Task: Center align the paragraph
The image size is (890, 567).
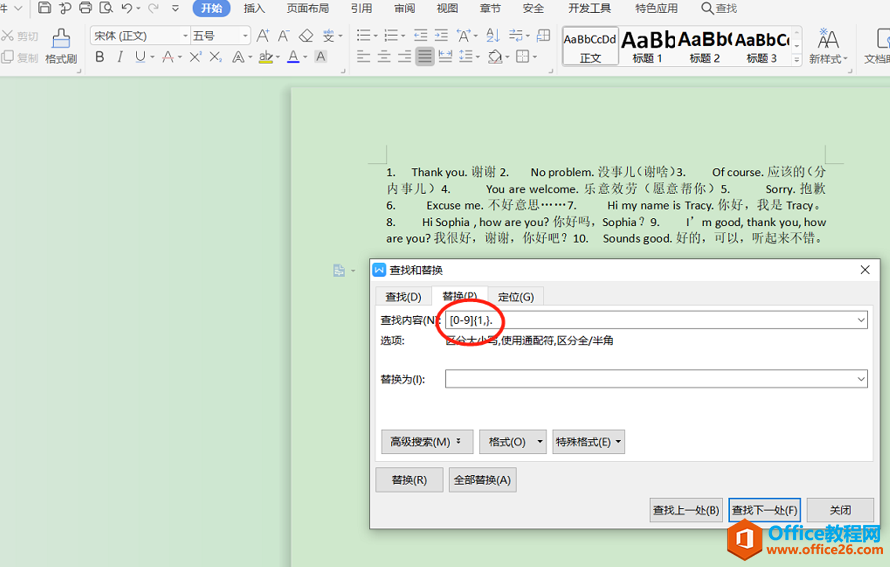Action: (x=384, y=57)
